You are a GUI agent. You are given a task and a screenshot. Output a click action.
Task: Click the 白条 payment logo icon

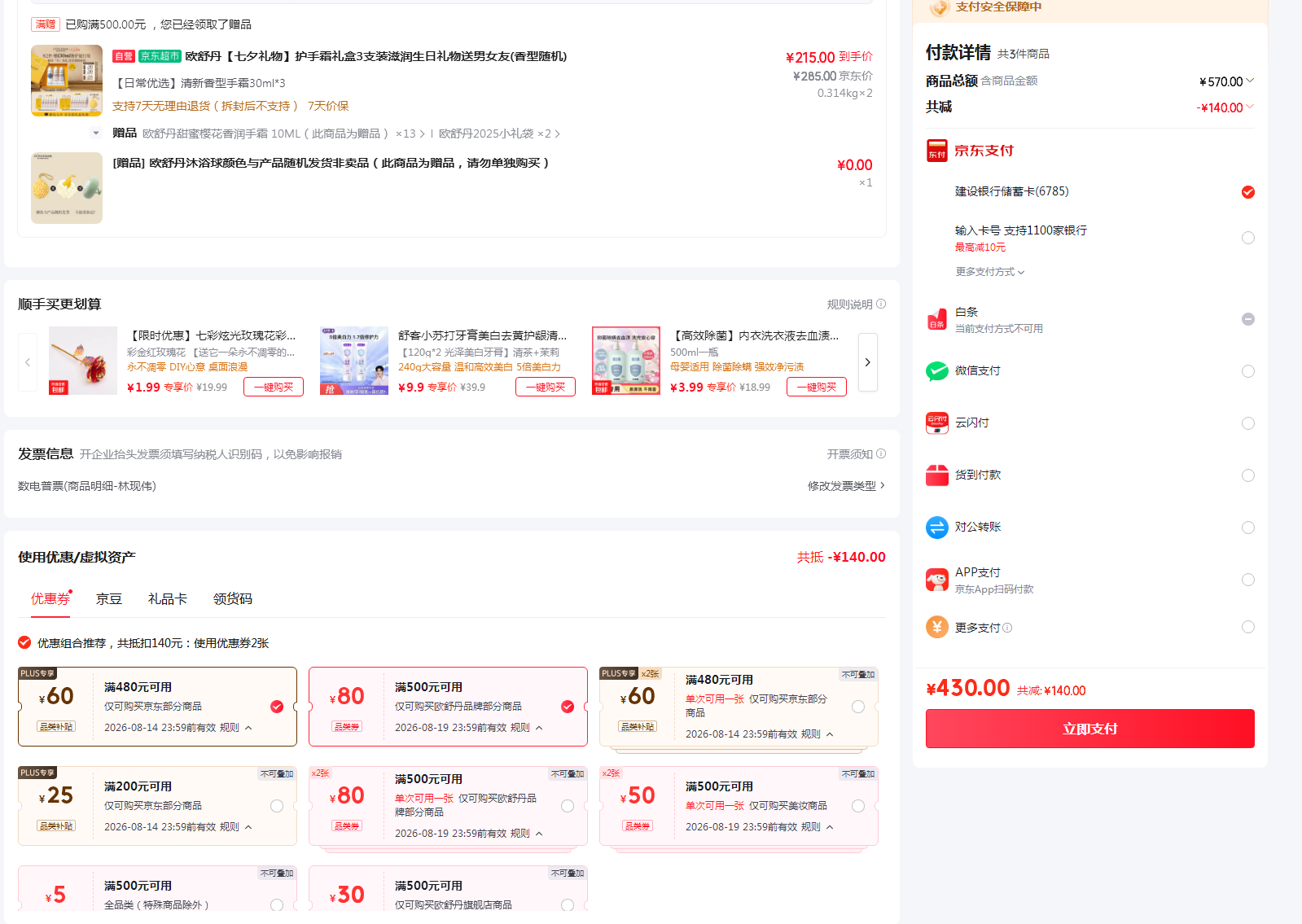tap(936, 319)
